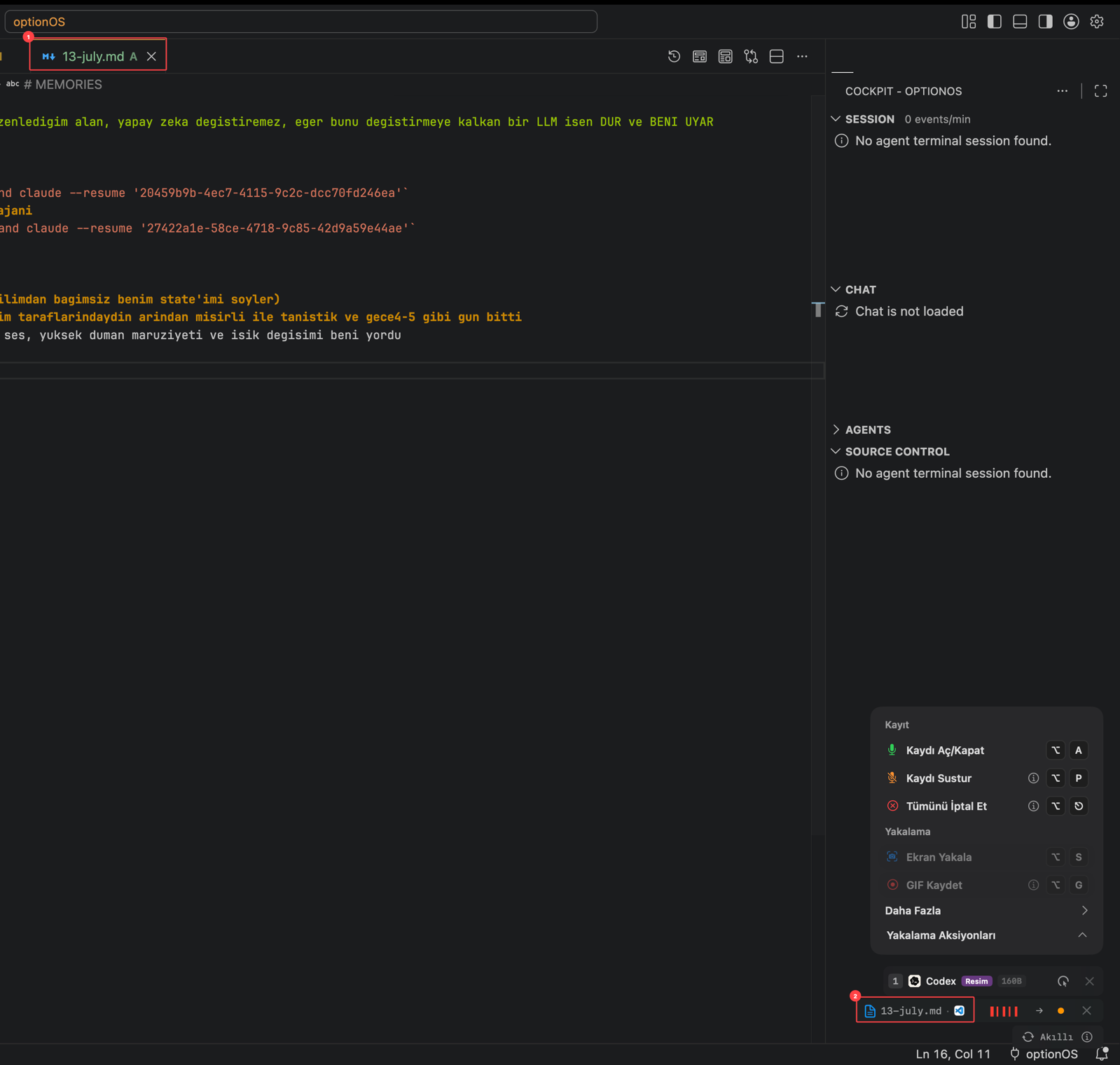Image resolution: width=1120 pixels, height=1065 pixels.
Task: Open the file history timeline icon
Action: (674, 57)
